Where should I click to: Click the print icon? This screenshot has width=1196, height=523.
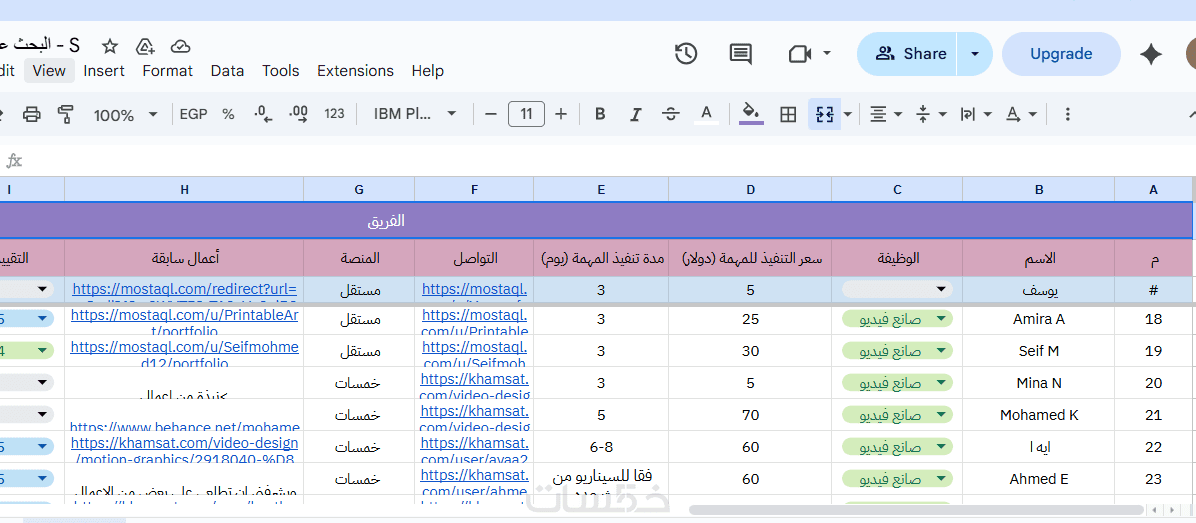tap(32, 114)
